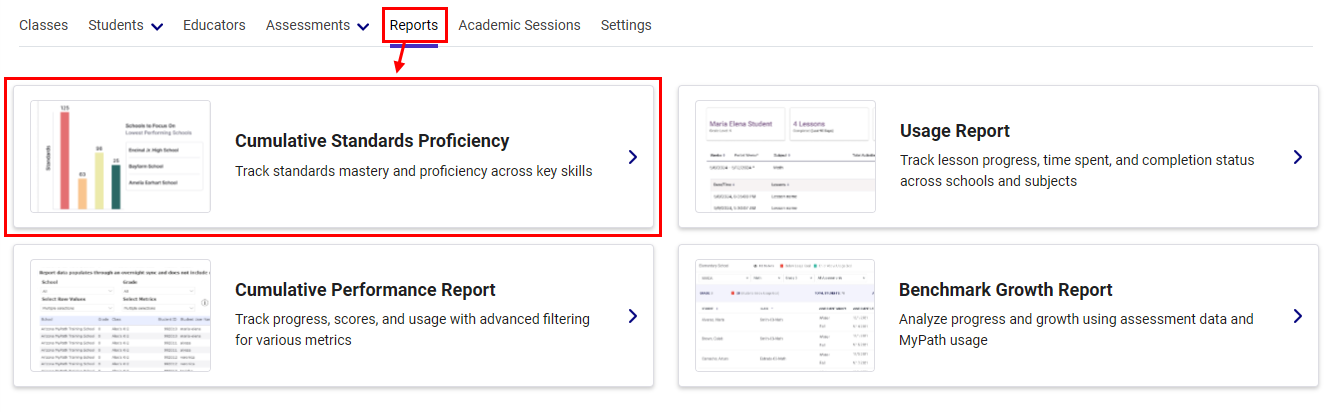Open Academic Sessions in the navigation

[x=519, y=25]
